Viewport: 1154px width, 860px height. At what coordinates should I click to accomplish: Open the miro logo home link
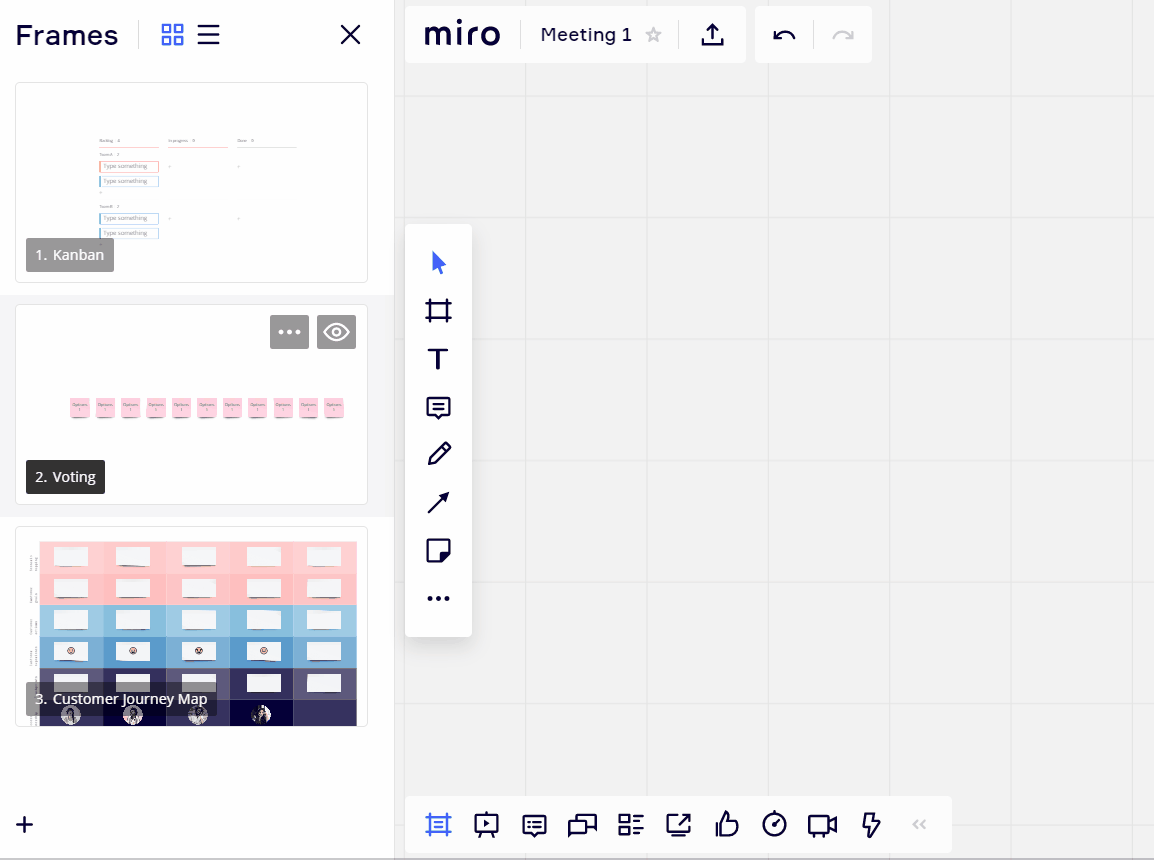pyautogui.click(x=462, y=35)
